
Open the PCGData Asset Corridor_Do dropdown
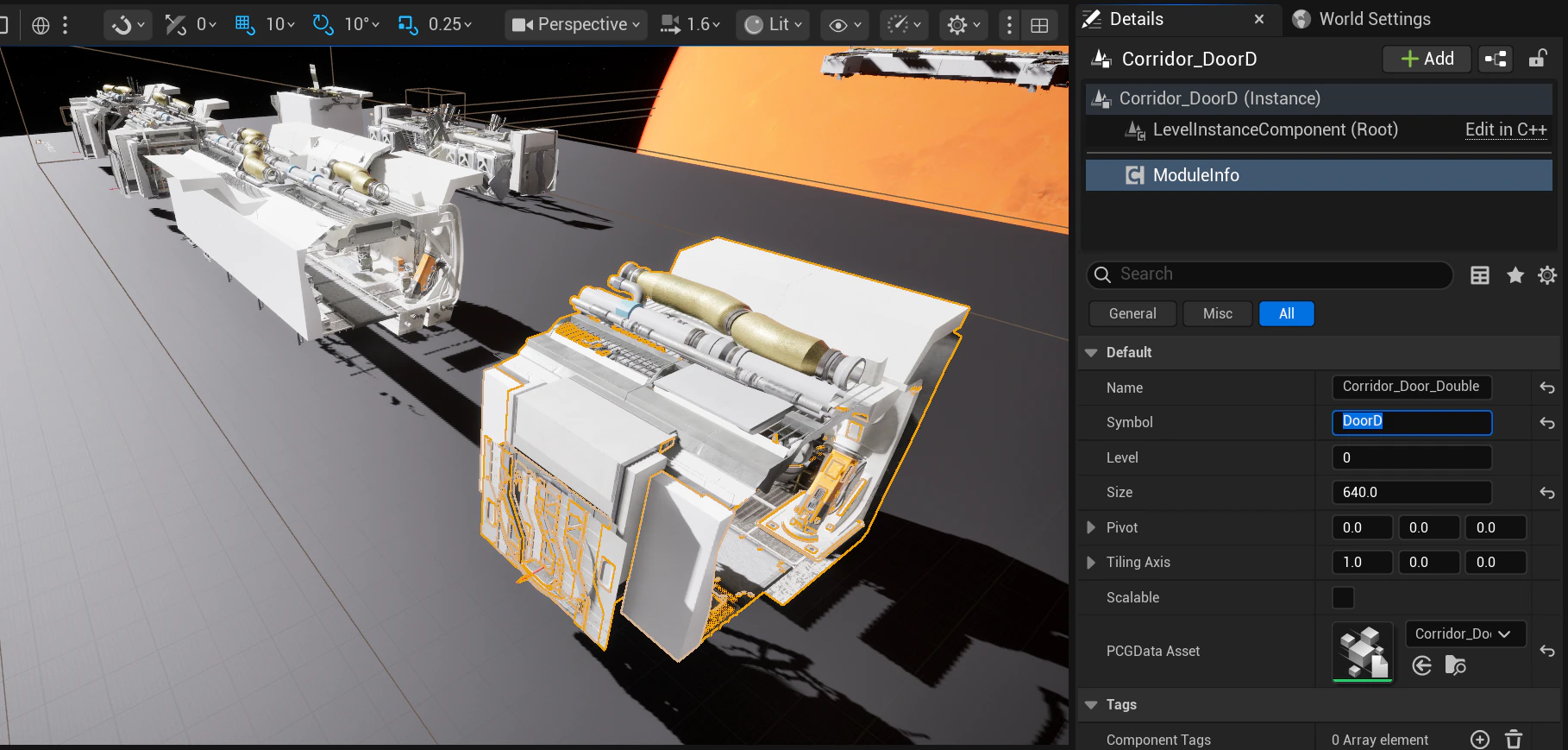tap(1466, 633)
